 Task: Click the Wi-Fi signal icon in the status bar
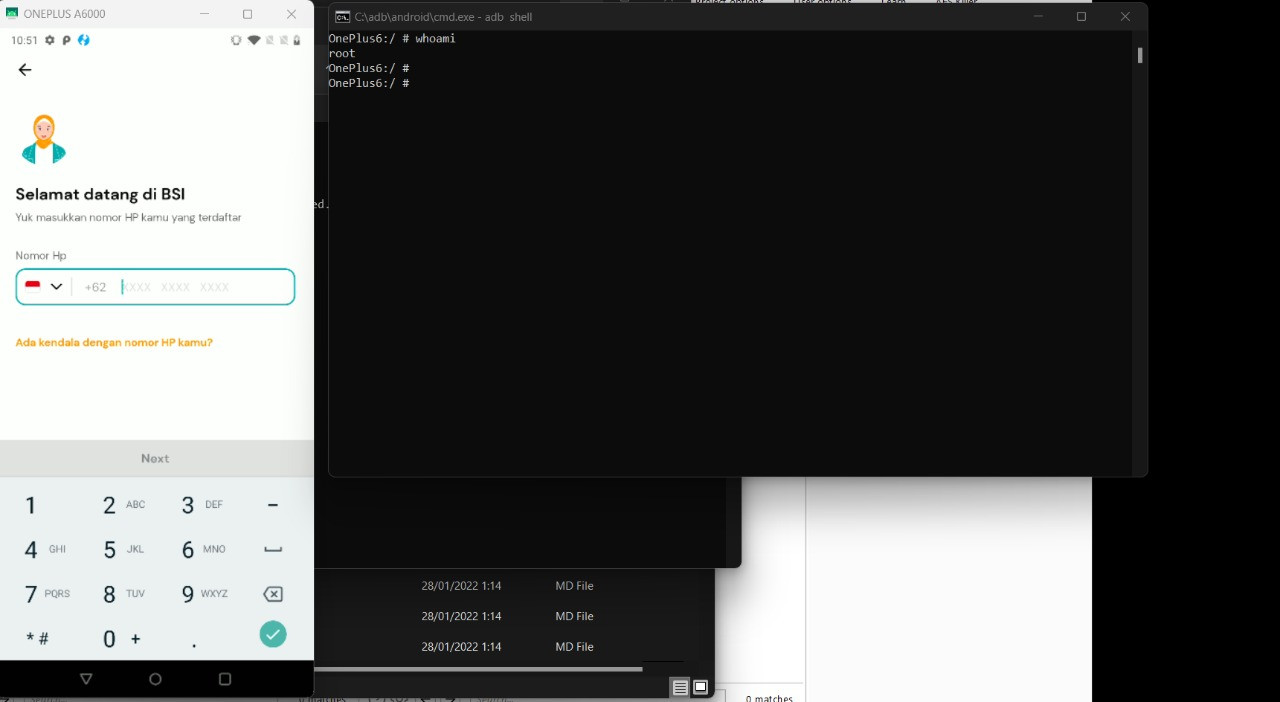[x=254, y=40]
